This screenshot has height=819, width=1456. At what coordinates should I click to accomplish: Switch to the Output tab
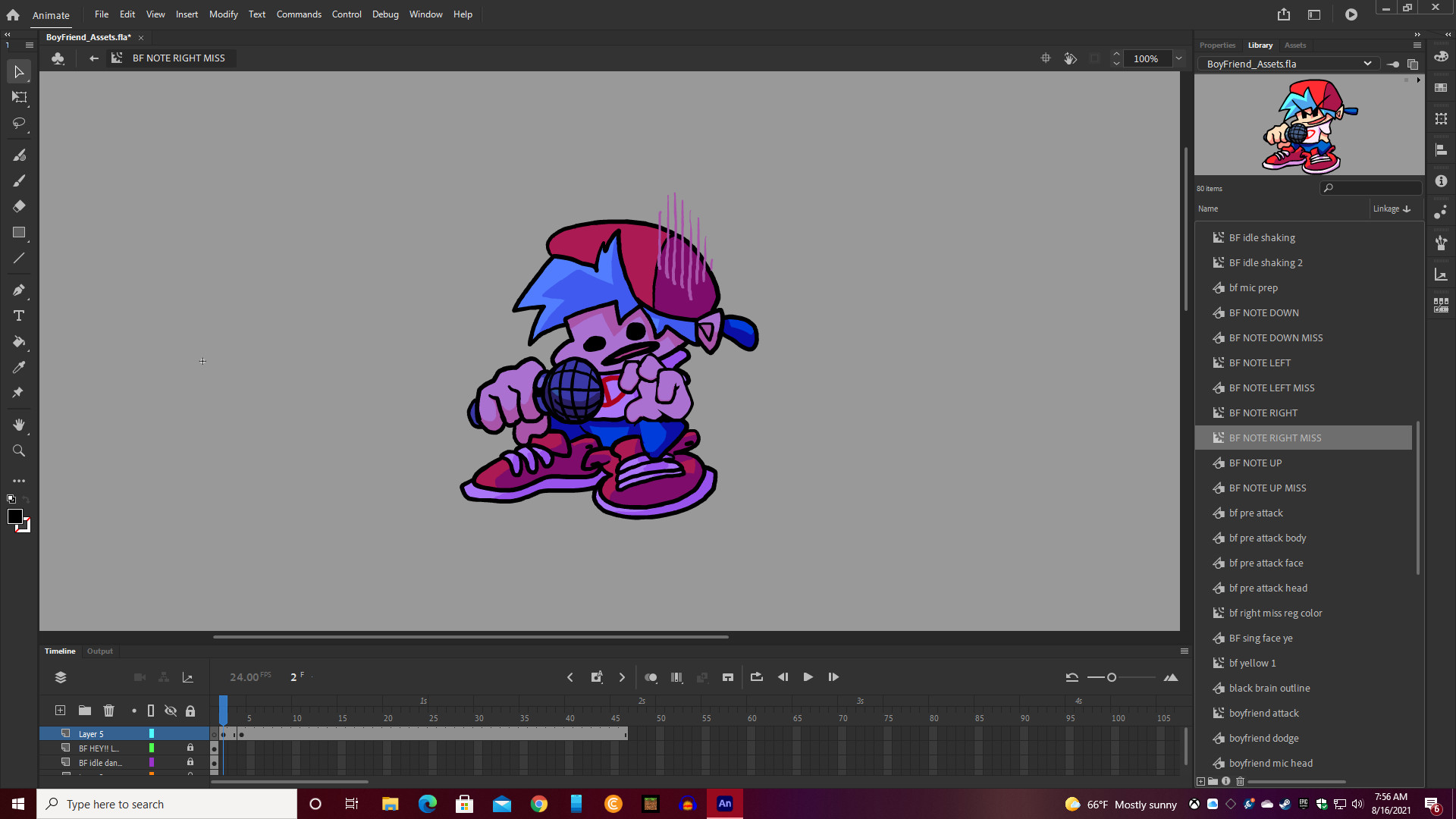[x=100, y=651]
